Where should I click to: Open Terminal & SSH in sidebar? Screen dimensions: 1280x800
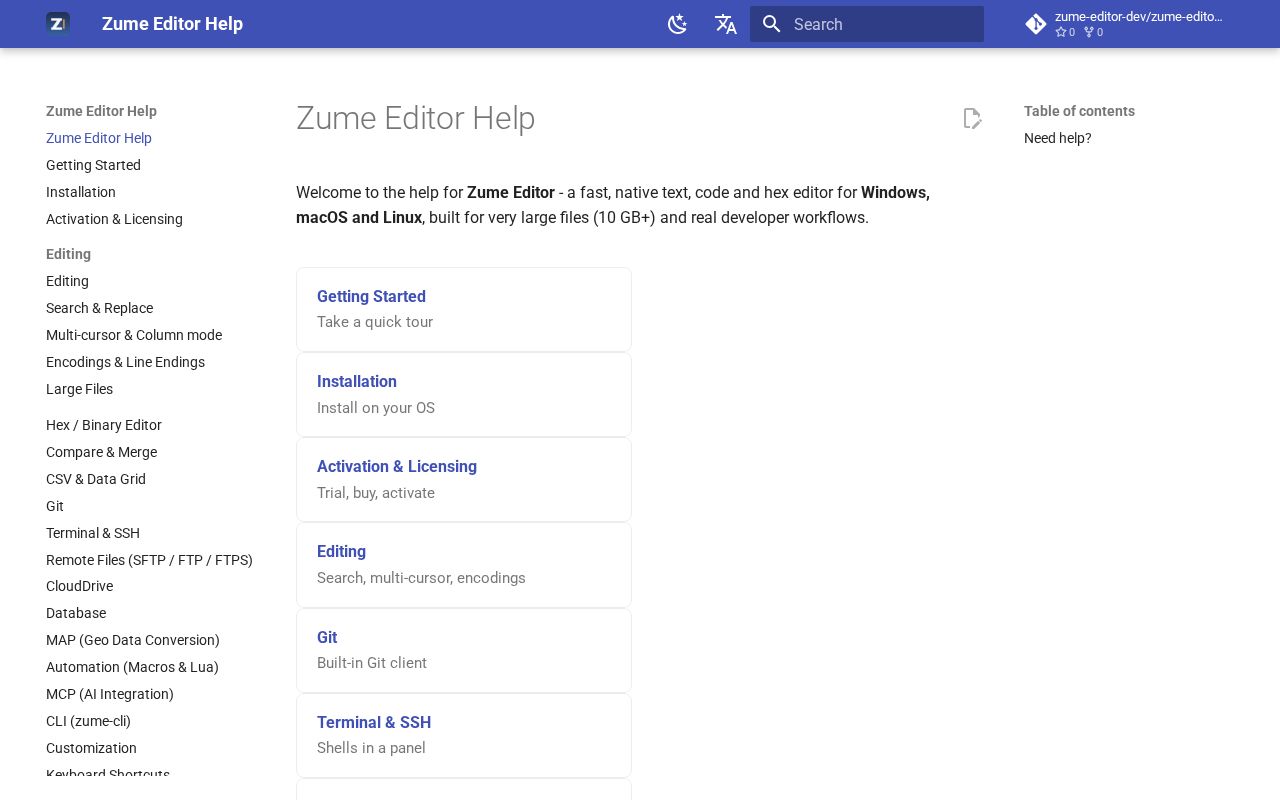pos(93,533)
